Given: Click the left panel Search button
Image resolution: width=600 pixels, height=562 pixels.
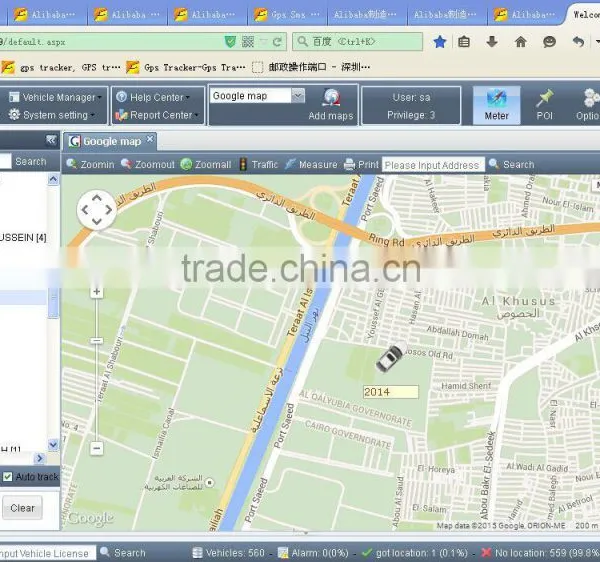Looking at the screenshot, I should point(31,161).
